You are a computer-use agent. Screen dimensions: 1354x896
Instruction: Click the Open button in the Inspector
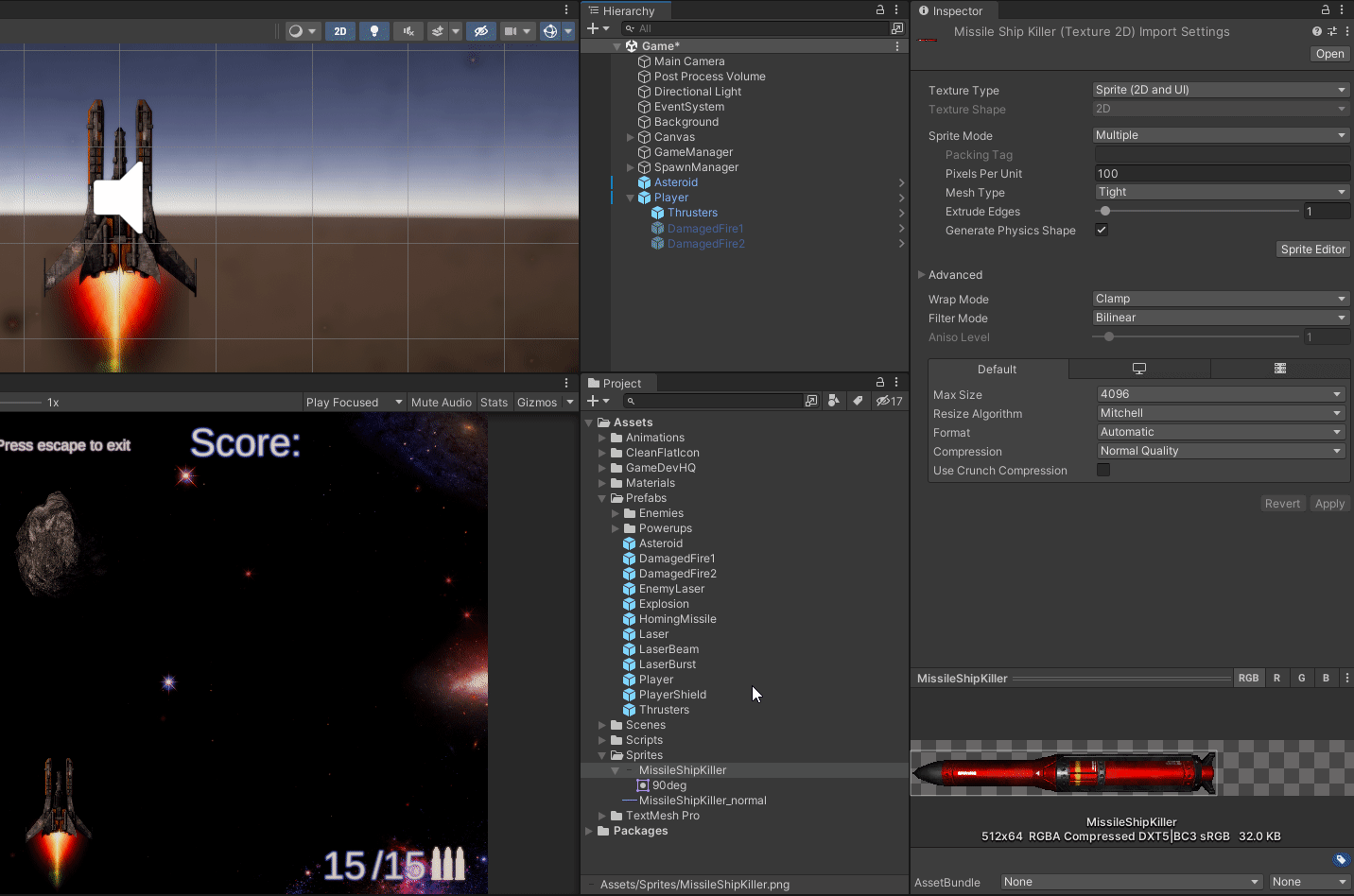(x=1330, y=54)
